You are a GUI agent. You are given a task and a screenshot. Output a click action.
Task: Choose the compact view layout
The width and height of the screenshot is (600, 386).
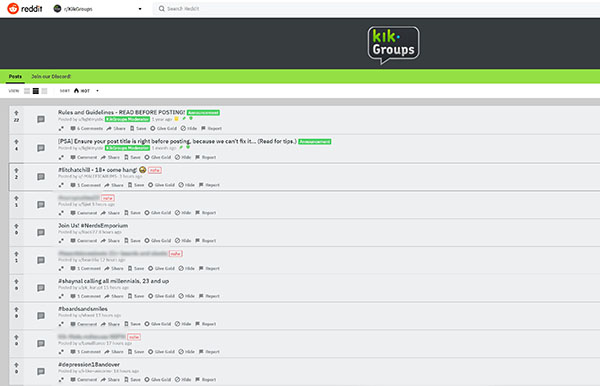[44, 91]
